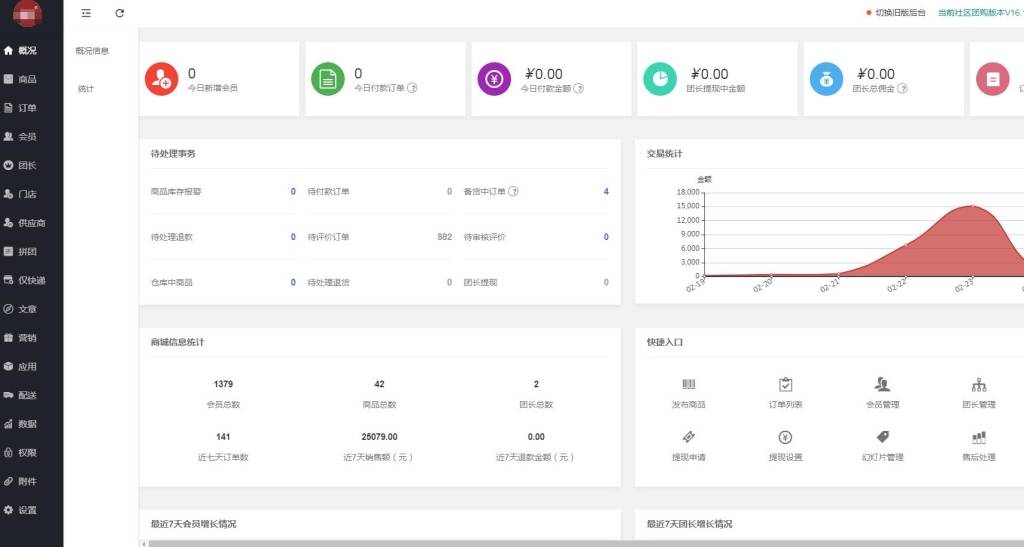This screenshot has height=547, width=1024.
Task: Click the blurred logo avatar at top left
Action: pyautogui.click(x=27, y=14)
